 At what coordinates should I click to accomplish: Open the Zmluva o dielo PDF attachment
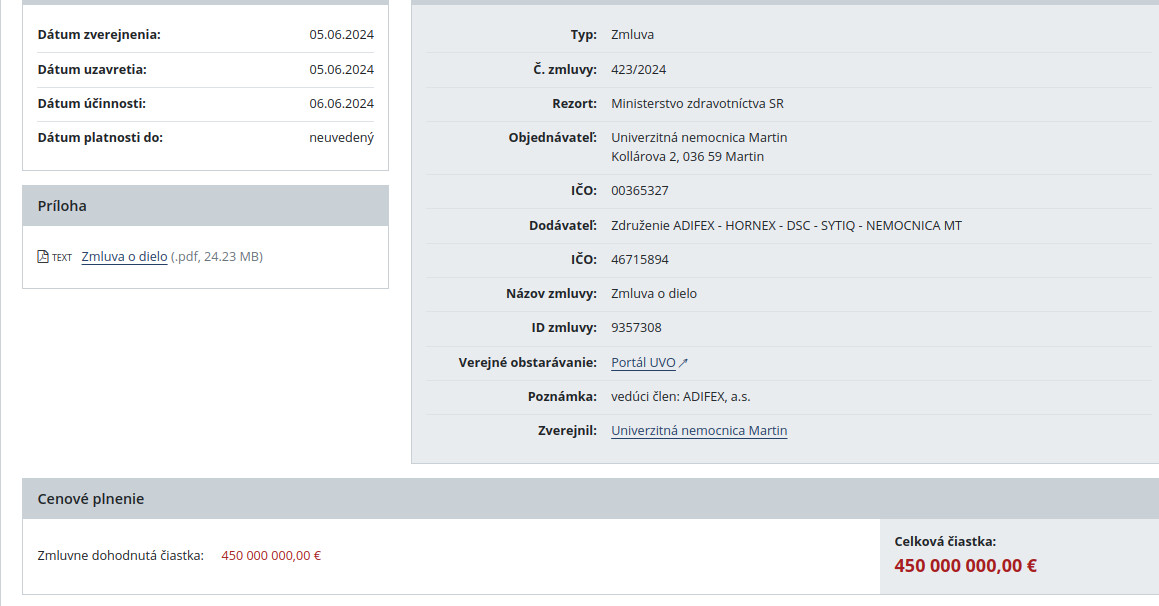click(124, 257)
